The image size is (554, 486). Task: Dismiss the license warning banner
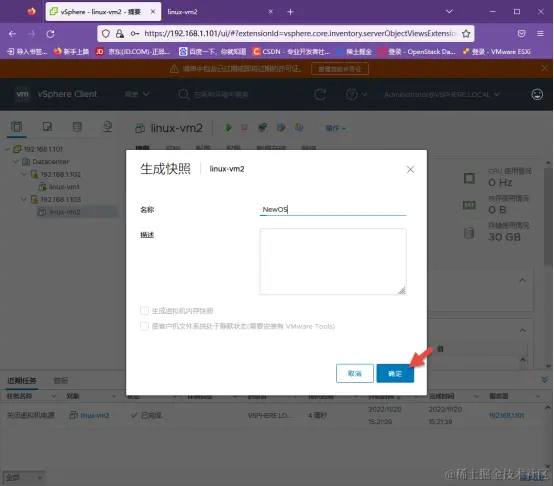click(544, 68)
